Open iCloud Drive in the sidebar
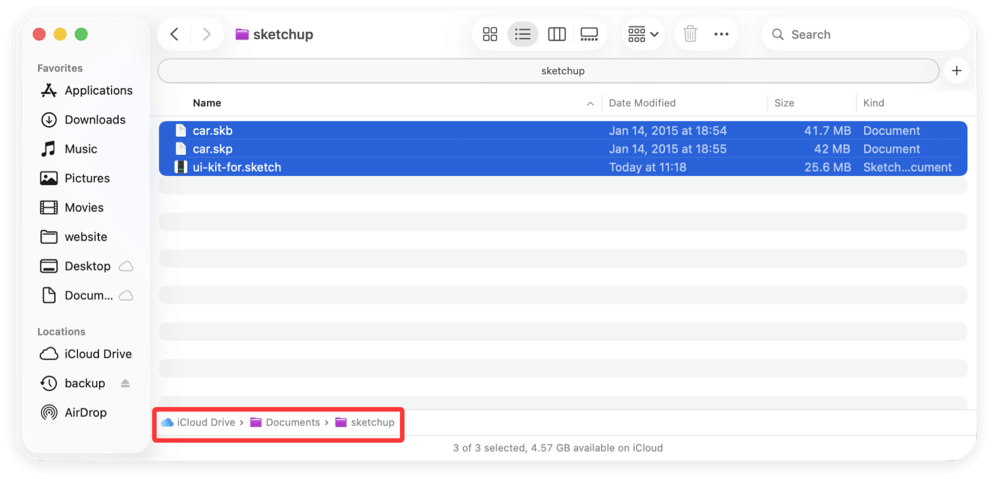 pyautogui.click(x=86, y=354)
